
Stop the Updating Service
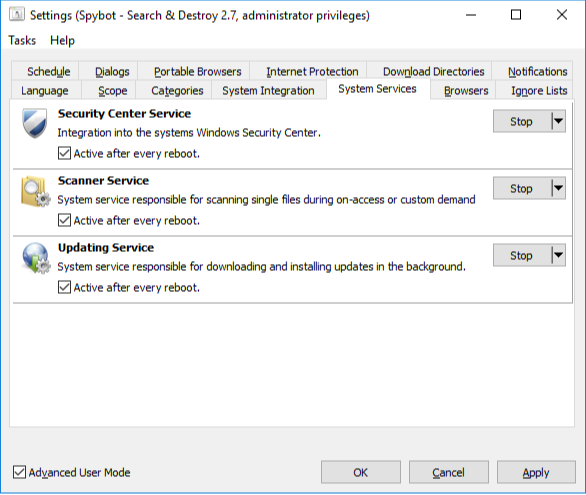pyautogui.click(x=522, y=255)
